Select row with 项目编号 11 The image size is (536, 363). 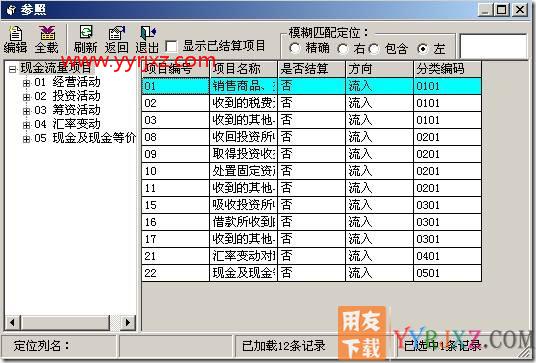click(311, 188)
